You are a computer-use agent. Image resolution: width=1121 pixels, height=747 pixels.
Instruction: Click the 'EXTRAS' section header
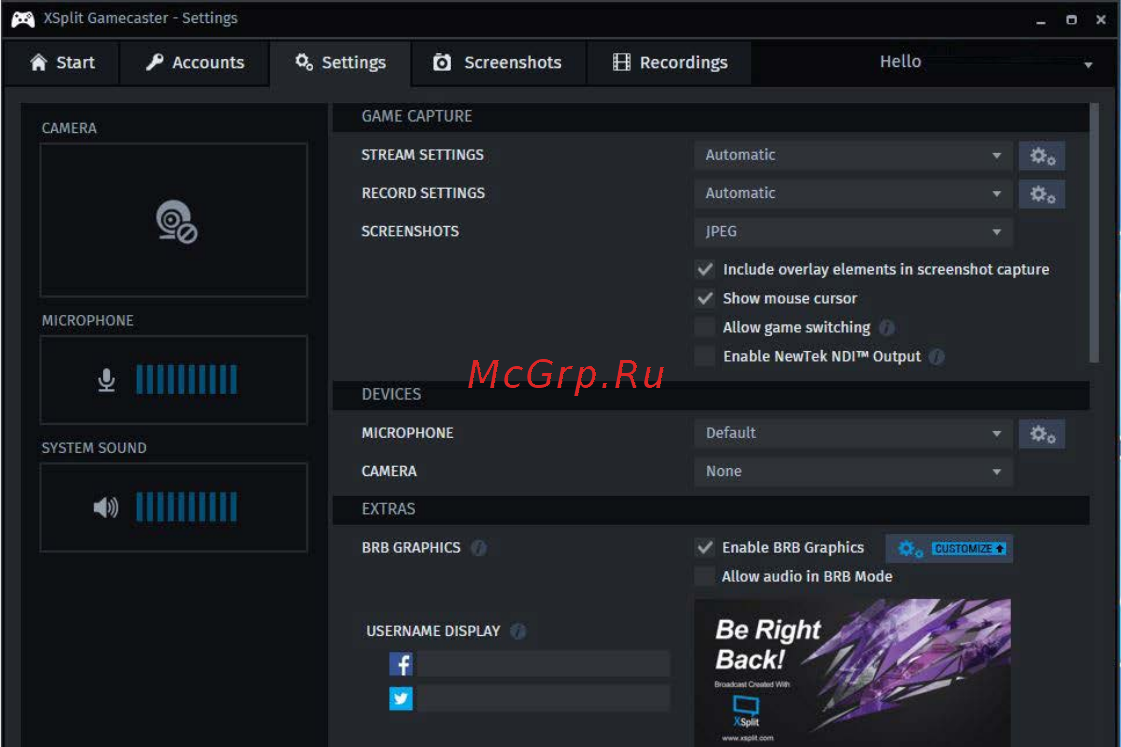(x=711, y=510)
